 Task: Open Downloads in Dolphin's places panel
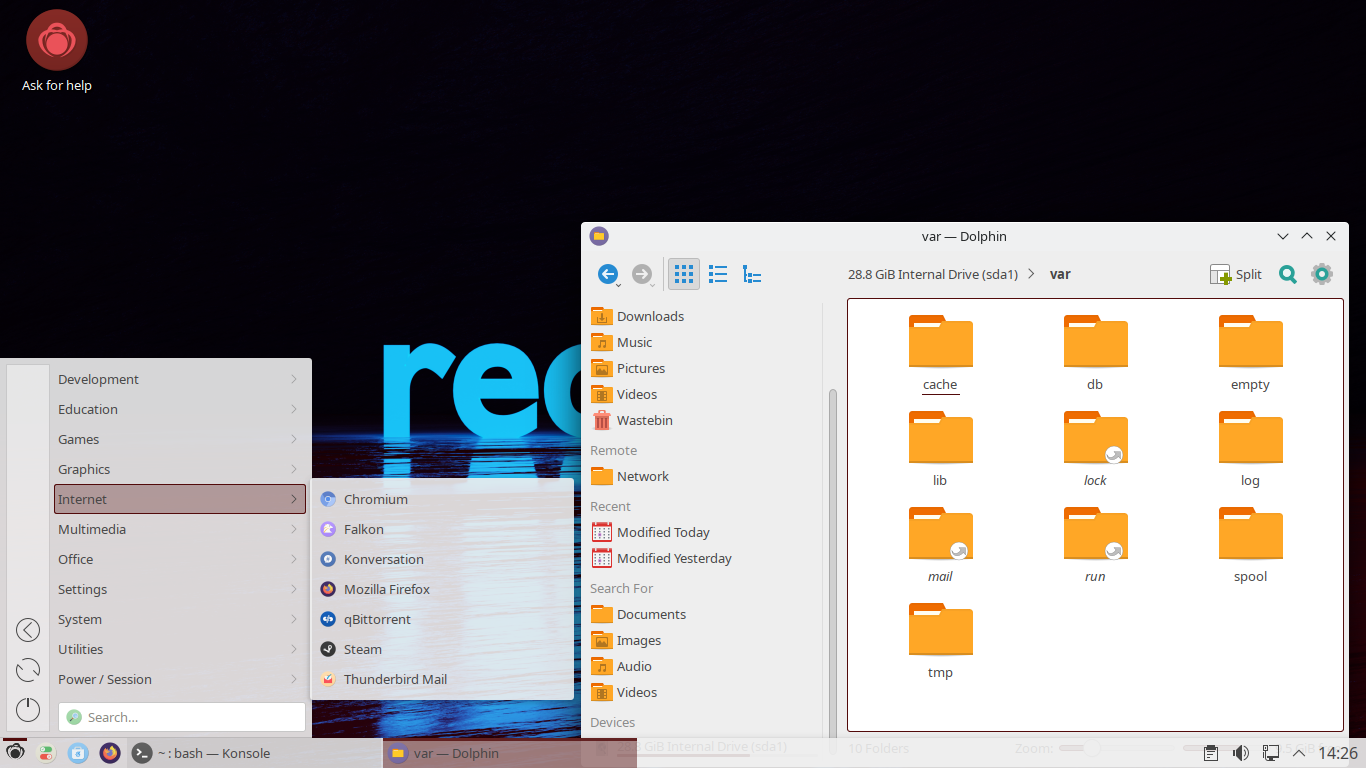tap(650, 316)
